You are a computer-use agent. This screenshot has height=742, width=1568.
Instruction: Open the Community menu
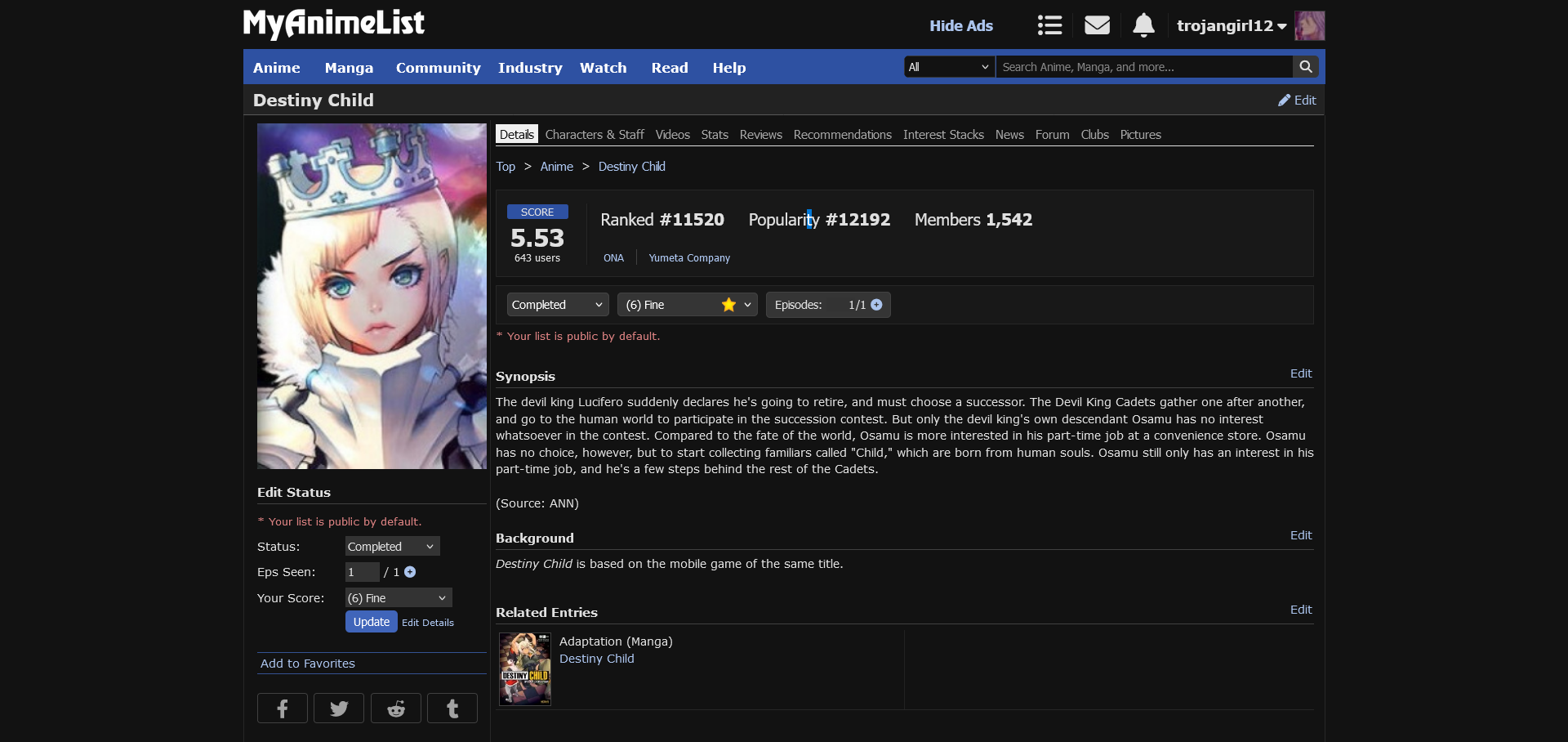439,68
